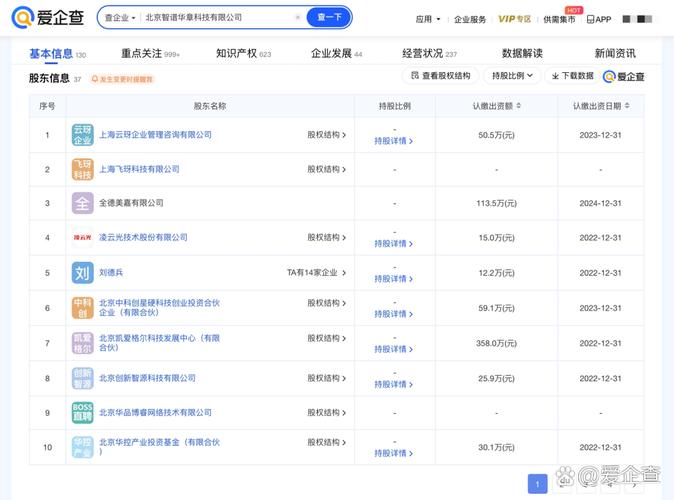Expand 股权结构 for 北京凯爱格尔

pos(327,338)
